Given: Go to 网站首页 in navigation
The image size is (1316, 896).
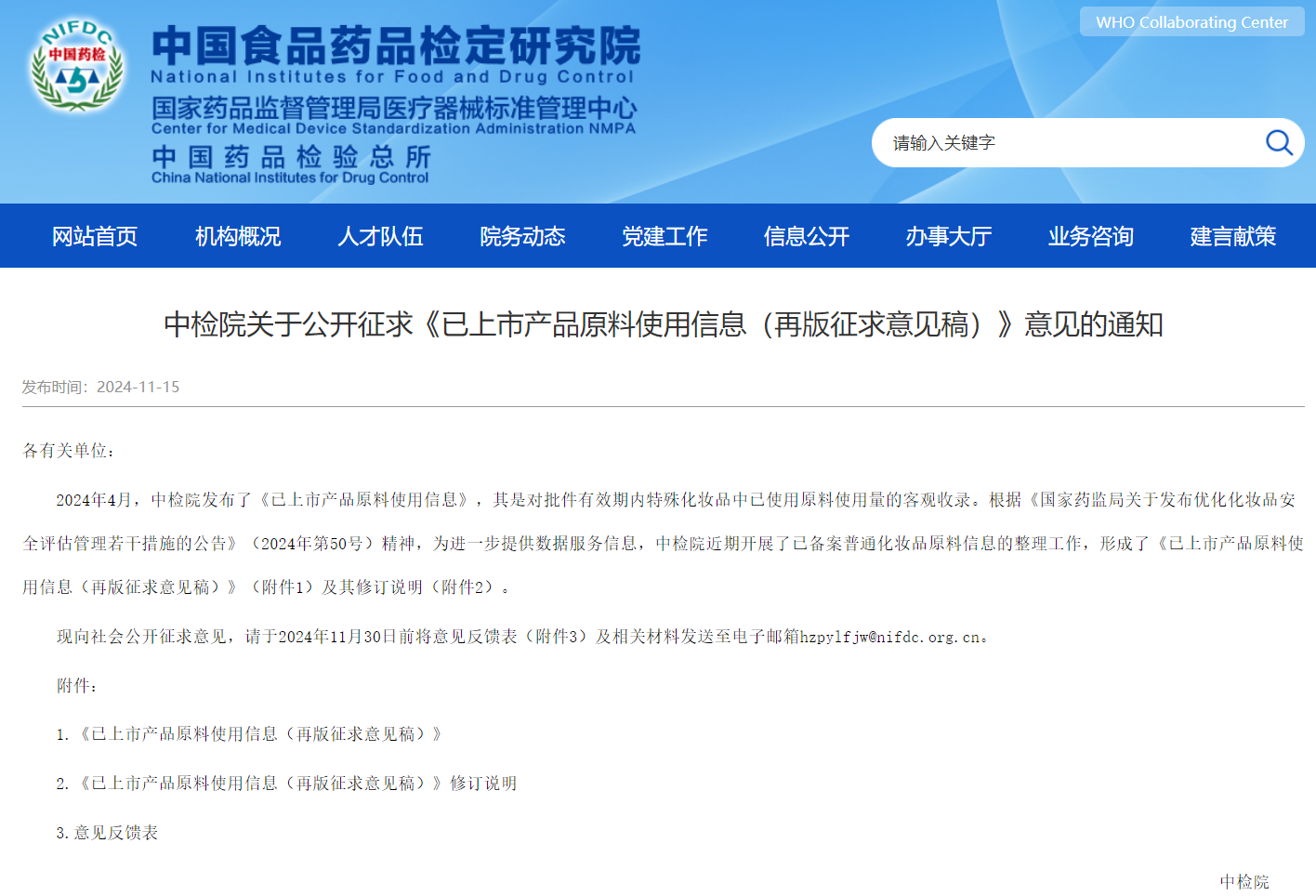Looking at the screenshot, I should point(95,236).
